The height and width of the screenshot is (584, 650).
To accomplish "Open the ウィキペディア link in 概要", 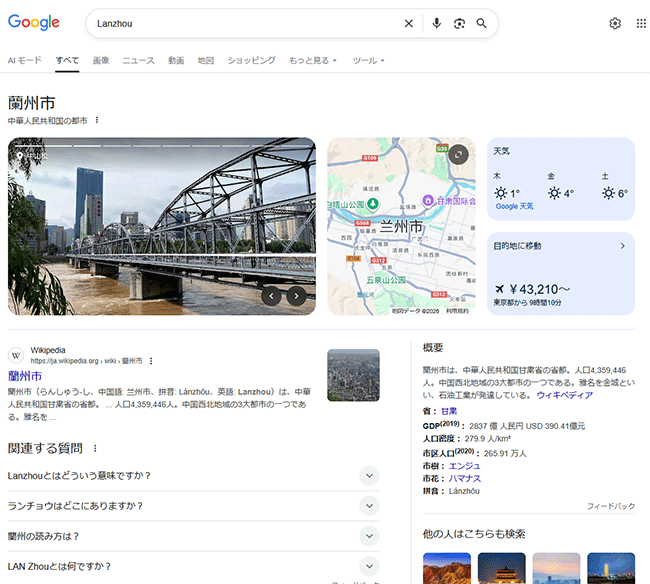I will coord(565,395).
